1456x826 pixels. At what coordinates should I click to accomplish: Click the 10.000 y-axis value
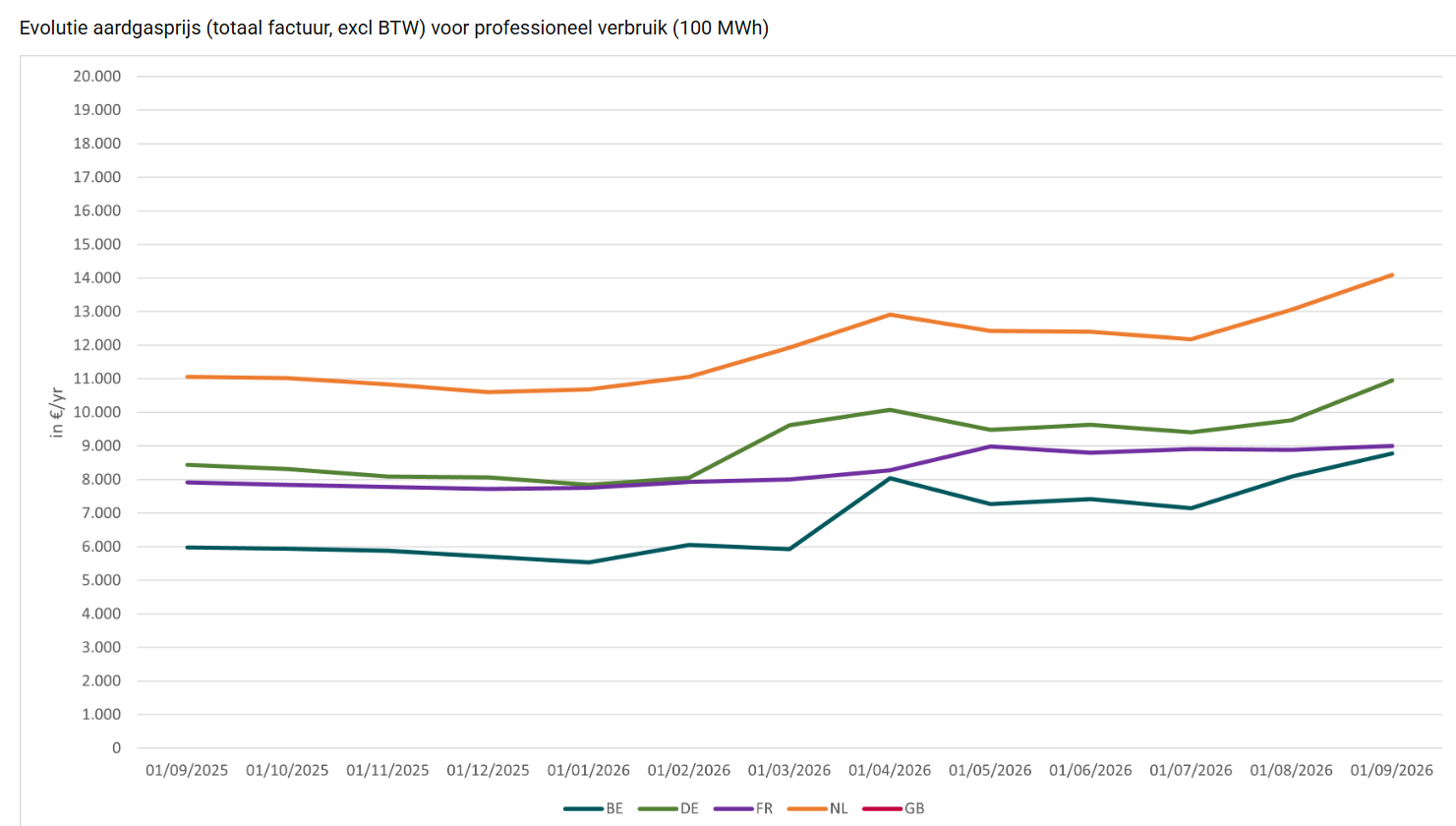(97, 412)
